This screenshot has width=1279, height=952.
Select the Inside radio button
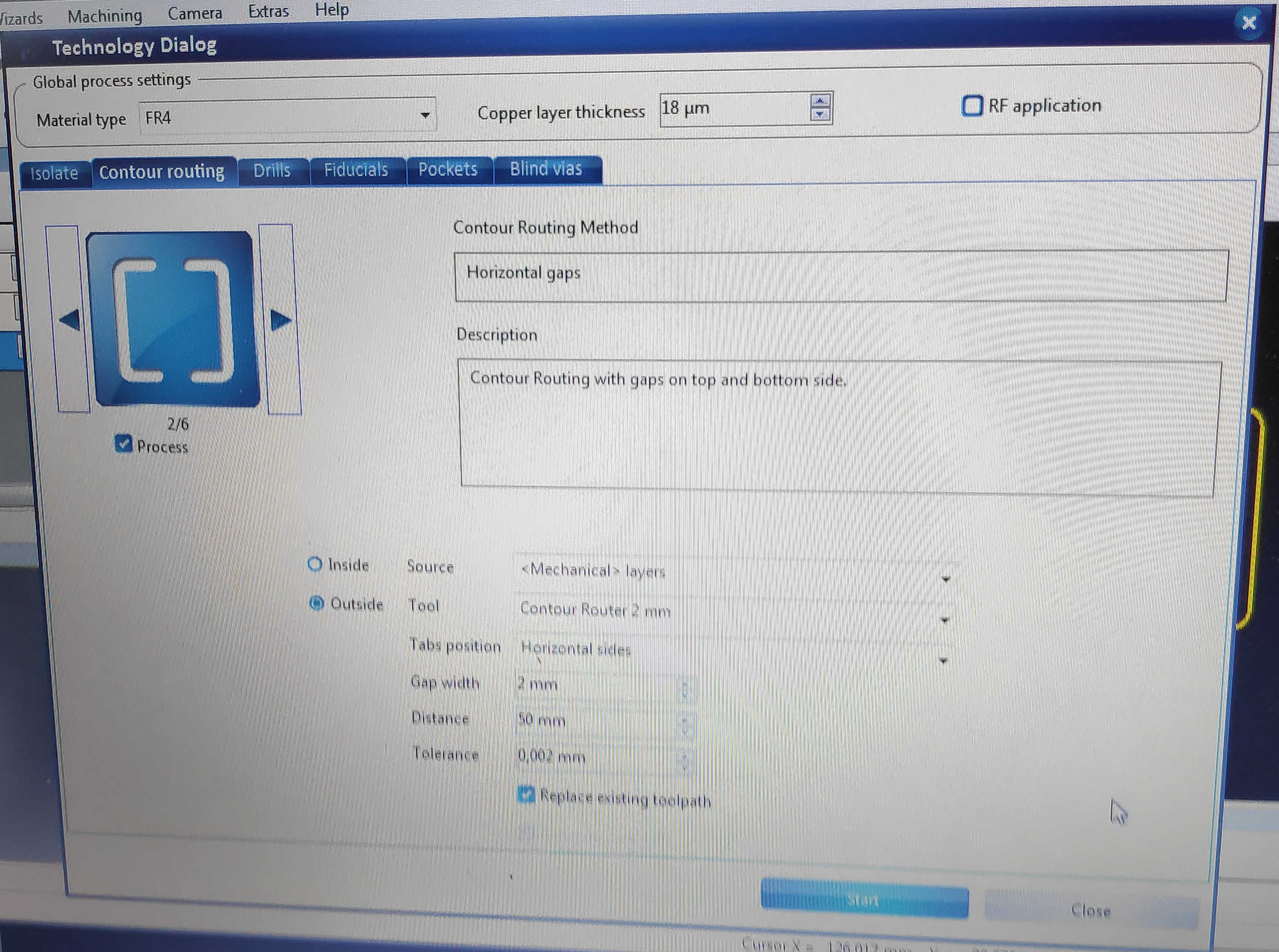point(315,564)
